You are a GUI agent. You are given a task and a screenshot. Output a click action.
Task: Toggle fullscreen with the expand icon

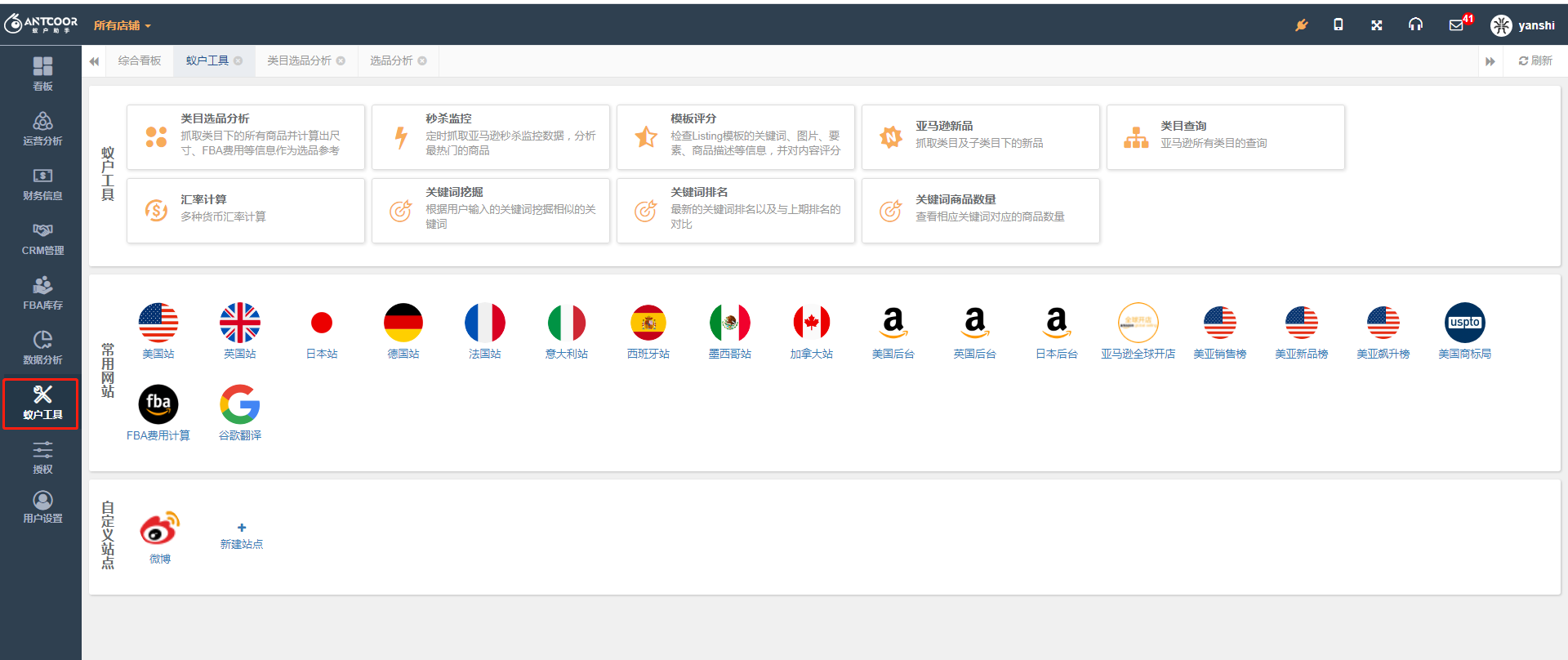[1377, 25]
